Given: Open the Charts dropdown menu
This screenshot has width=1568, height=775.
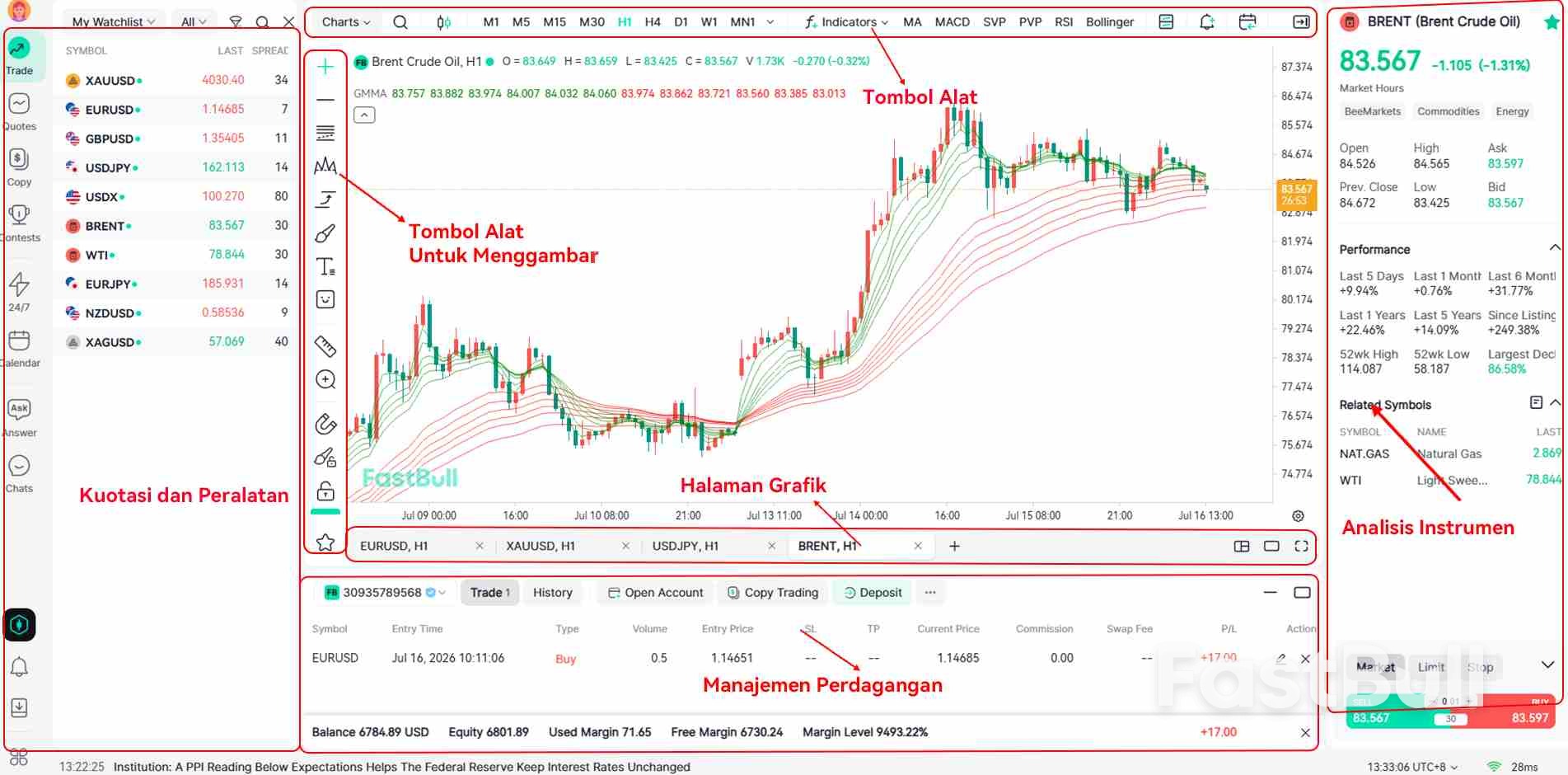Looking at the screenshot, I should [346, 22].
